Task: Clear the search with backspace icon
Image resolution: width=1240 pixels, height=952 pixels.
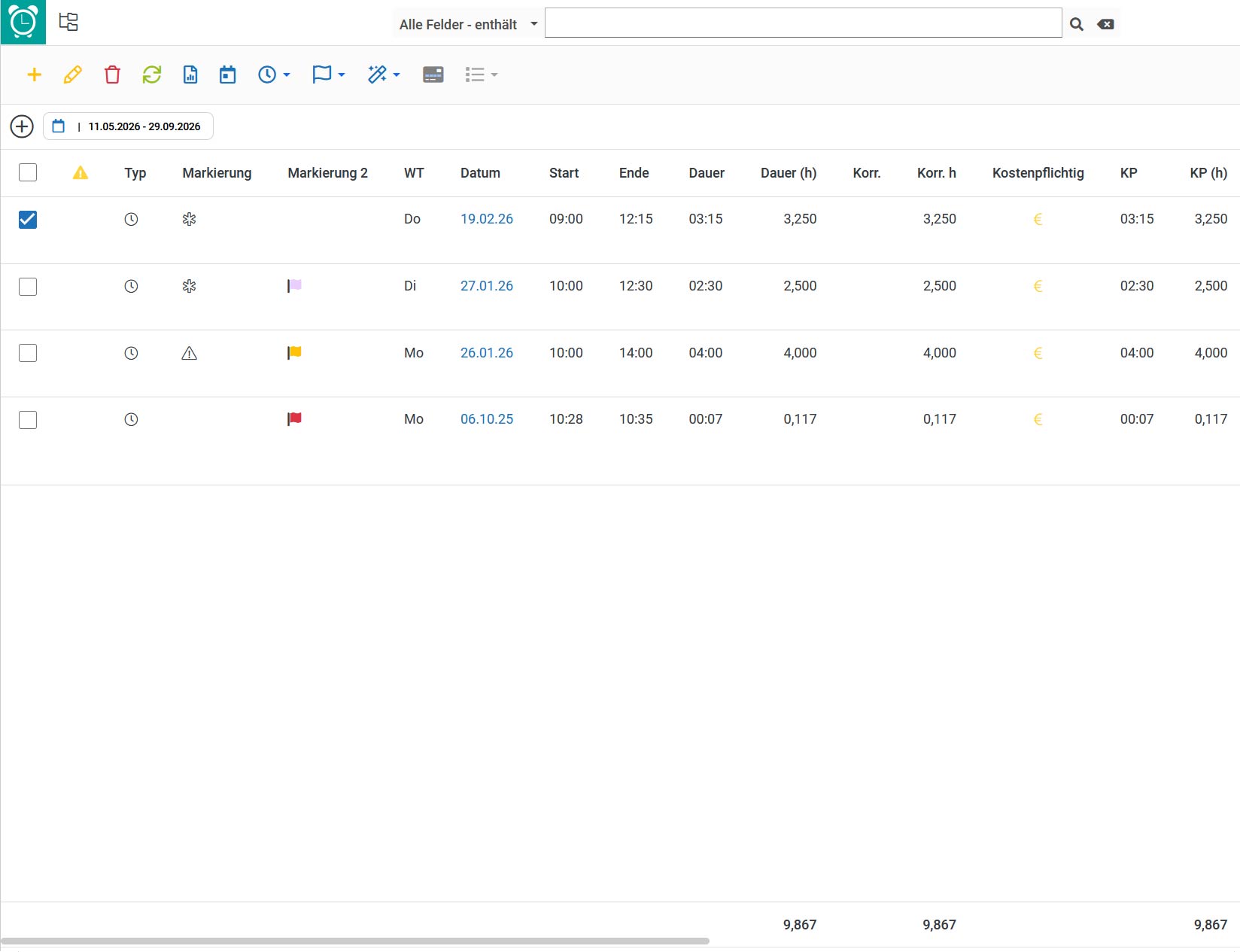Action: 1105,24
